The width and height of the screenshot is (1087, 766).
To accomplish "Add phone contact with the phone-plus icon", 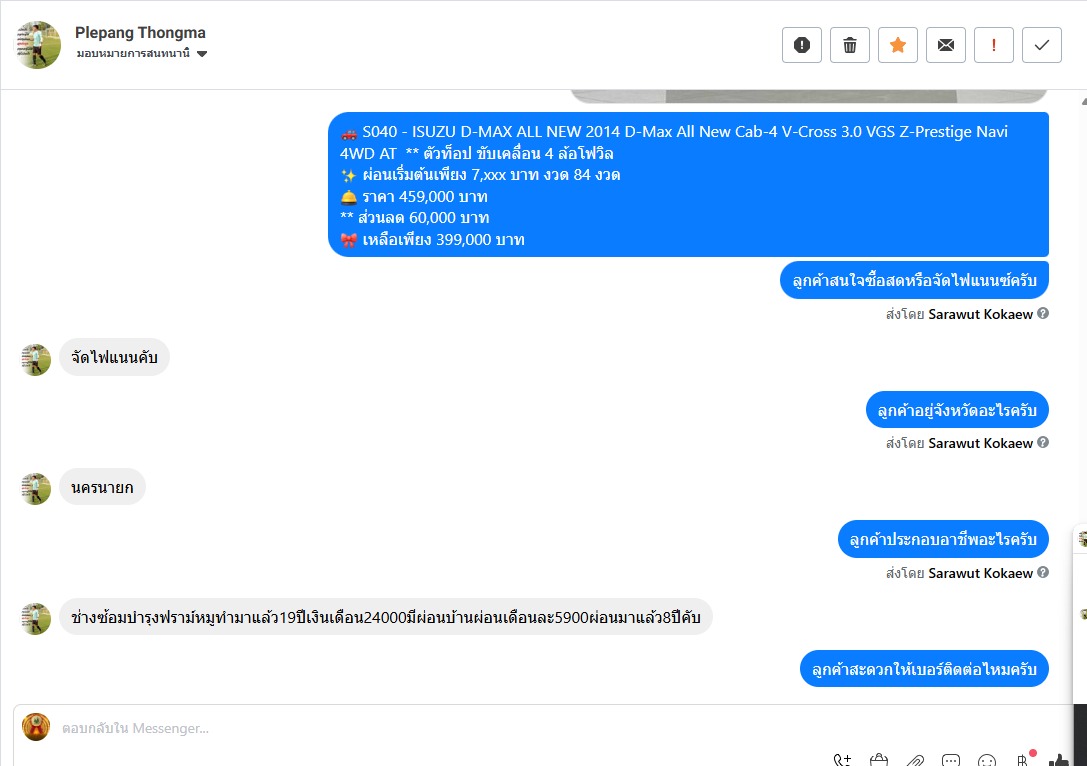I will pyautogui.click(x=842, y=760).
